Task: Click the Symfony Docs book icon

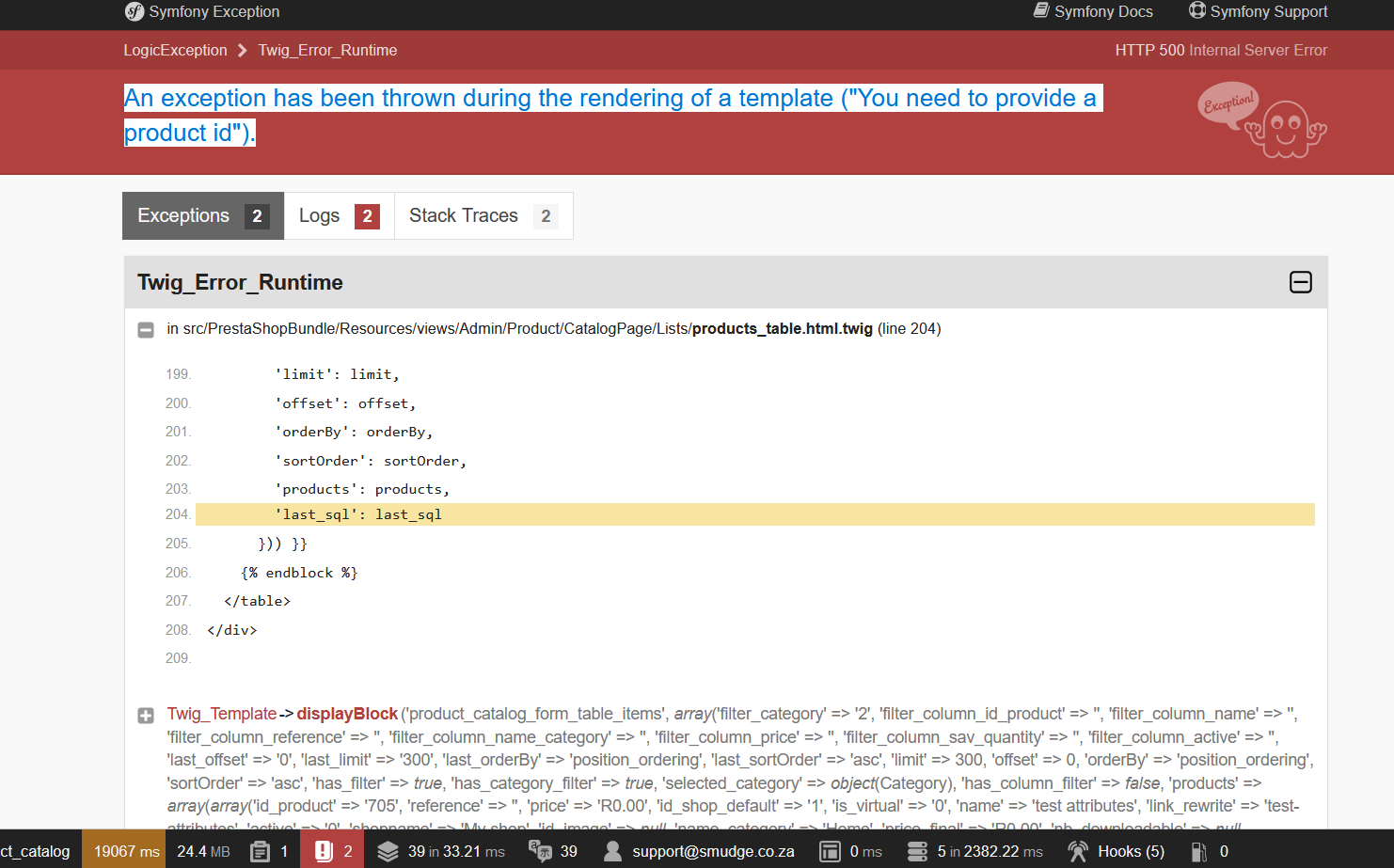Action: tap(1041, 10)
